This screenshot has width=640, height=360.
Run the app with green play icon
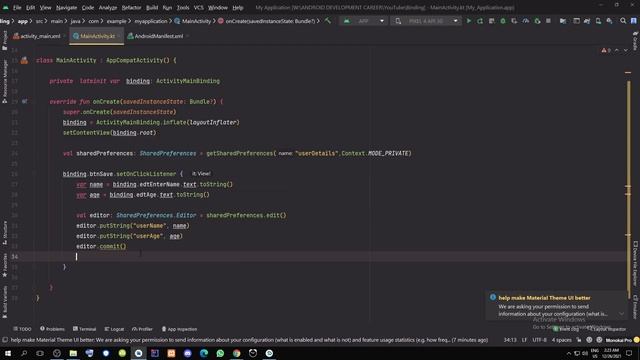pos(469,21)
